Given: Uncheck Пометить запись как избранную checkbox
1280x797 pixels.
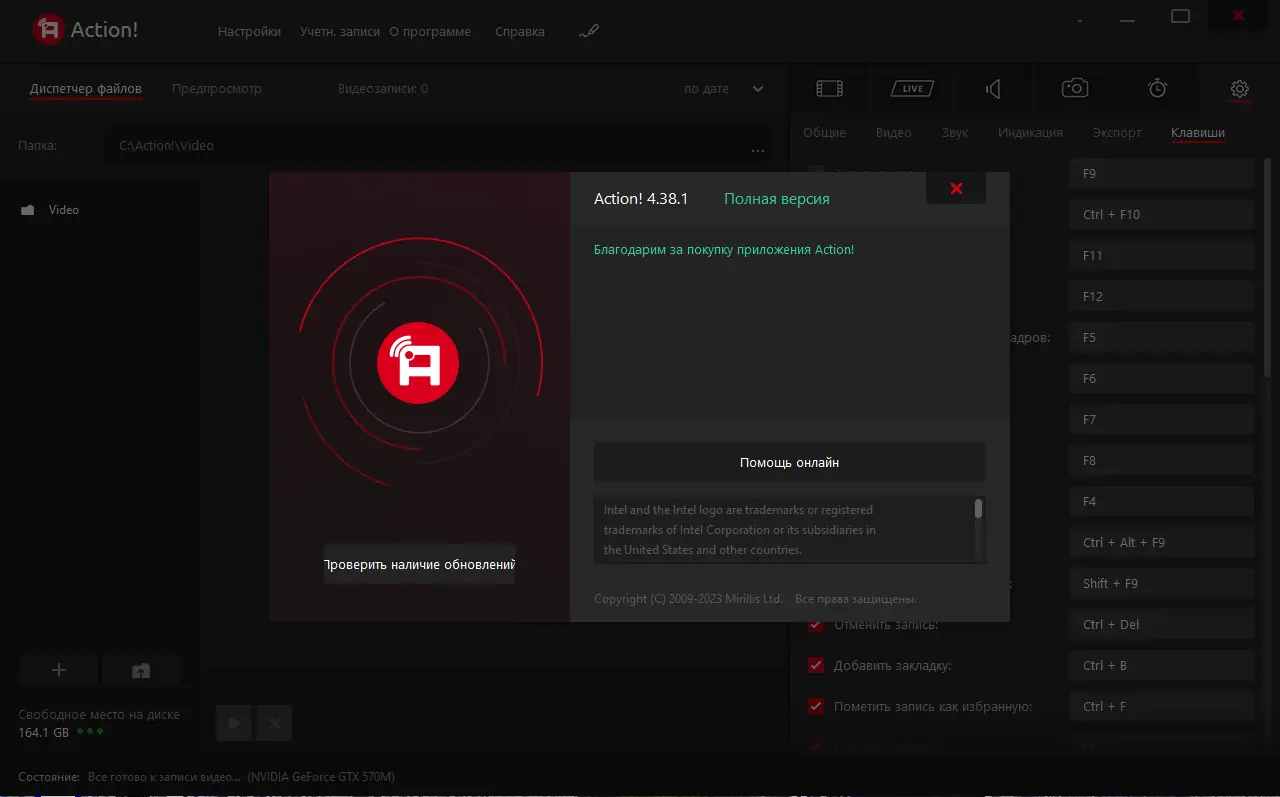Looking at the screenshot, I should click(x=816, y=707).
